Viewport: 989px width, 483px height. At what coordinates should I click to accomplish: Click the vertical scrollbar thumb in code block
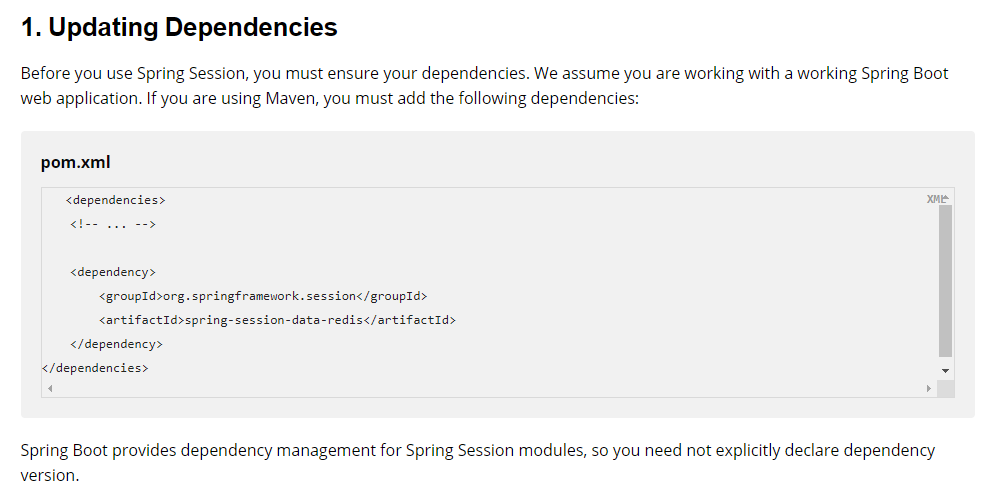tap(945, 281)
